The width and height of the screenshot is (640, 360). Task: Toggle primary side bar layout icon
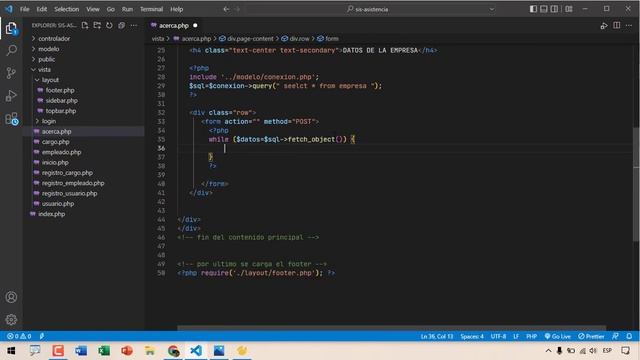click(533, 9)
